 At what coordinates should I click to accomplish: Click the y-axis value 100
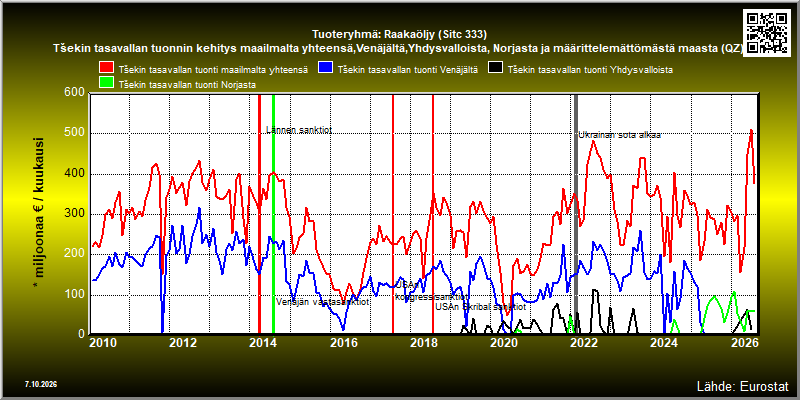[x=77, y=295]
